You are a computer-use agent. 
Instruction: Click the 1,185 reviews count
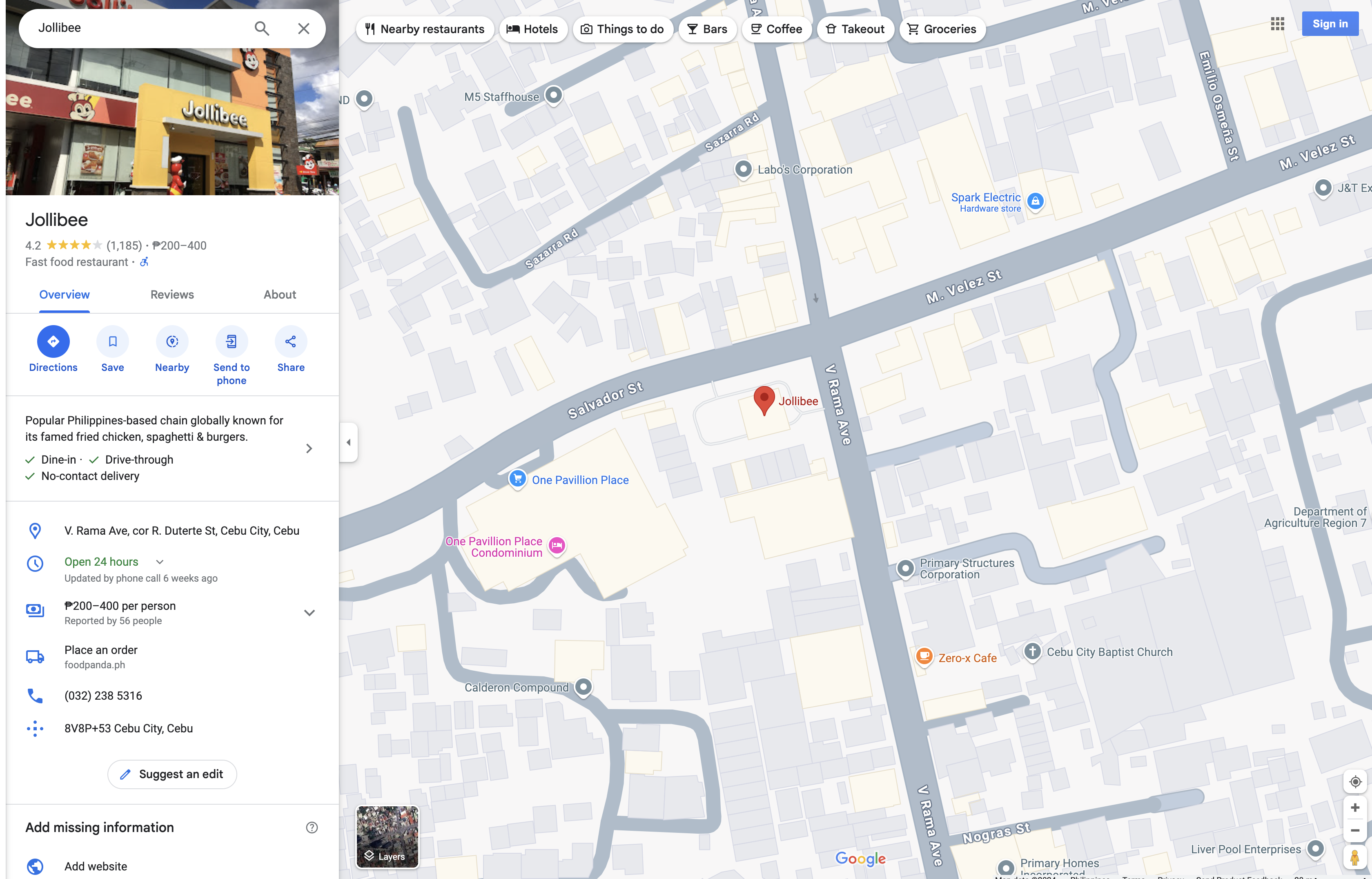point(125,245)
